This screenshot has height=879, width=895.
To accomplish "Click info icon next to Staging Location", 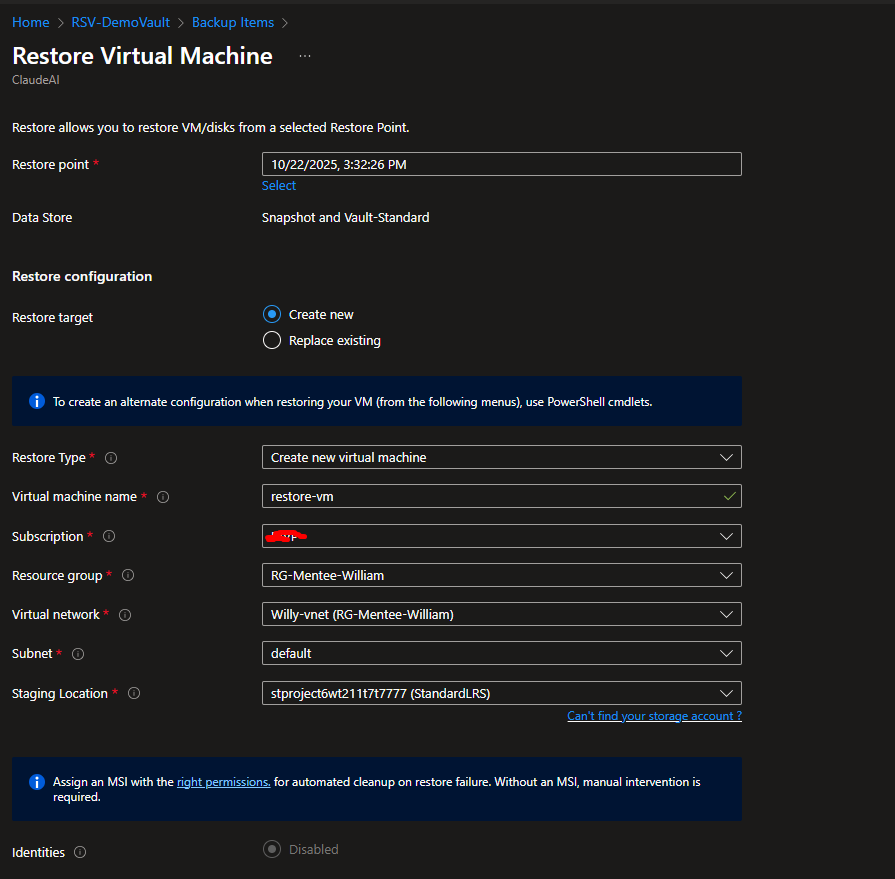I will (133, 694).
